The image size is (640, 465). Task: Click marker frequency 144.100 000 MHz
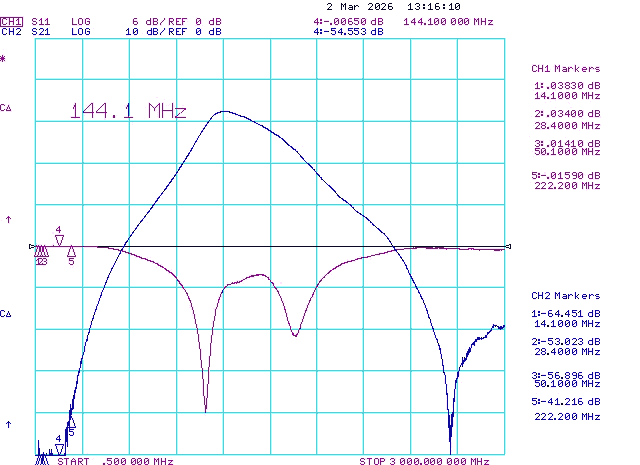(x=448, y=22)
